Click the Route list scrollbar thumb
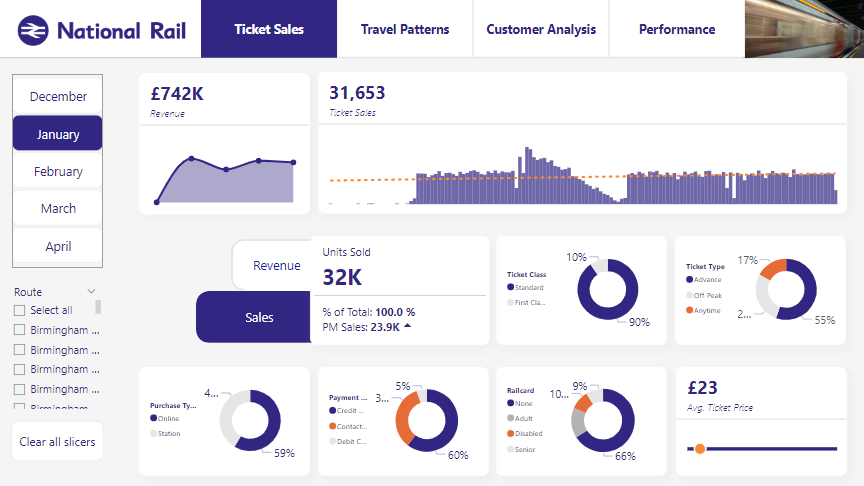Image resolution: width=864 pixels, height=486 pixels. (x=98, y=308)
